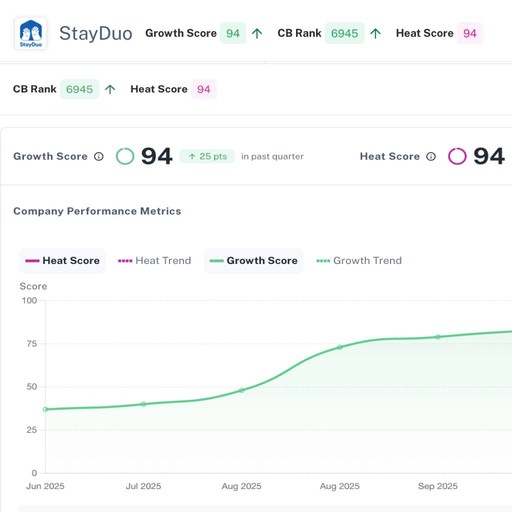This screenshot has height=512, width=512.
Task: Click the Jul 2025 axis label
Action: 143,486
